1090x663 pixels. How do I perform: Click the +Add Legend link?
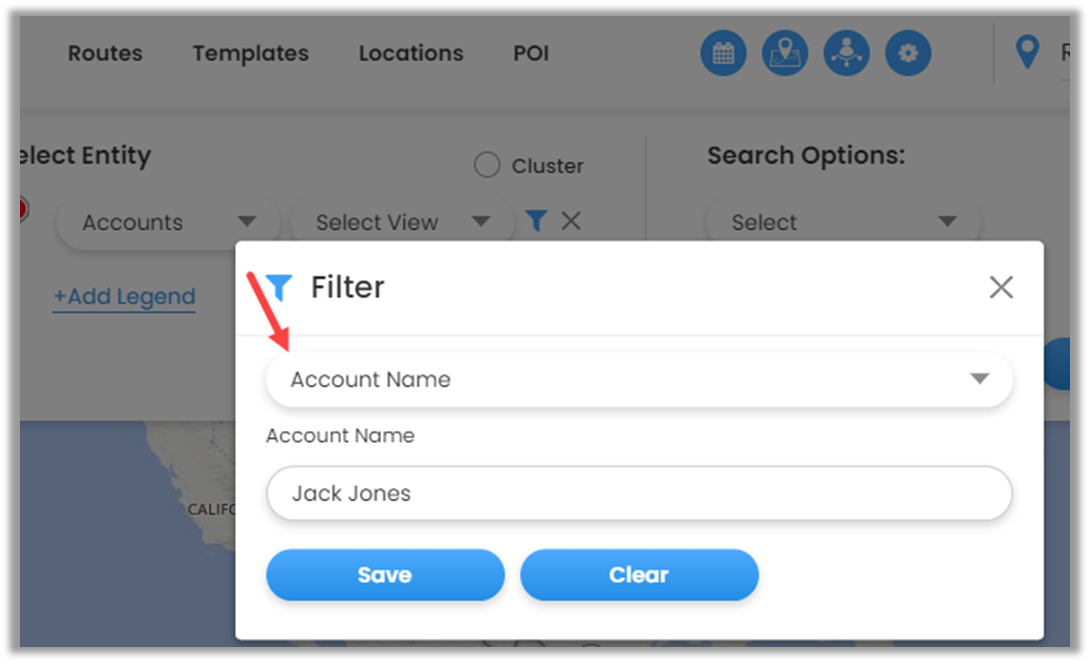pos(124,297)
